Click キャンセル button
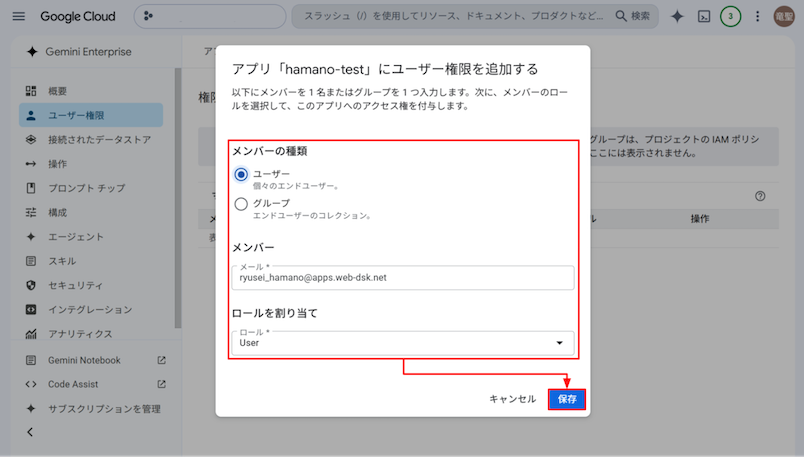Image resolution: width=804 pixels, height=457 pixels. [512, 399]
